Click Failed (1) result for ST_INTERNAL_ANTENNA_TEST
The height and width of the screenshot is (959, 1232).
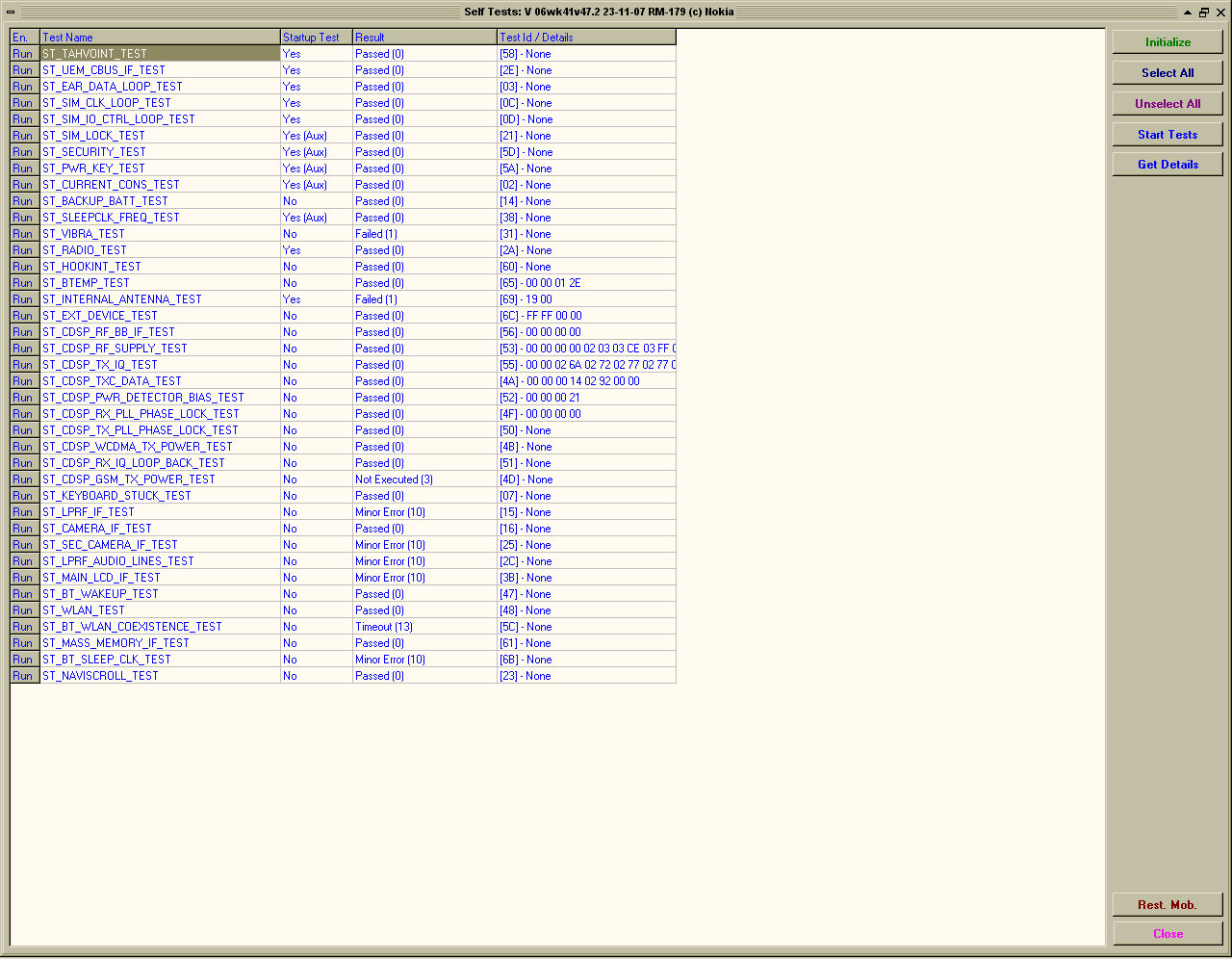coord(424,299)
